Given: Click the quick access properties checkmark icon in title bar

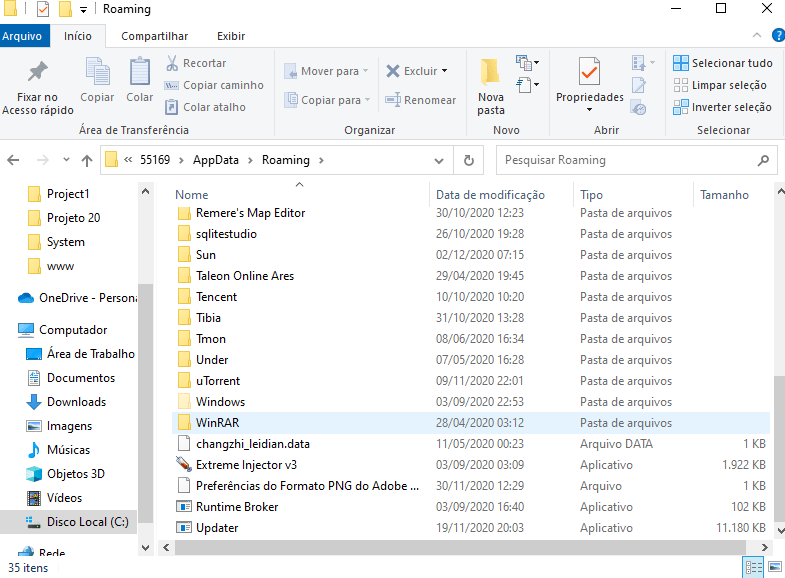Looking at the screenshot, I should (x=43, y=9).
